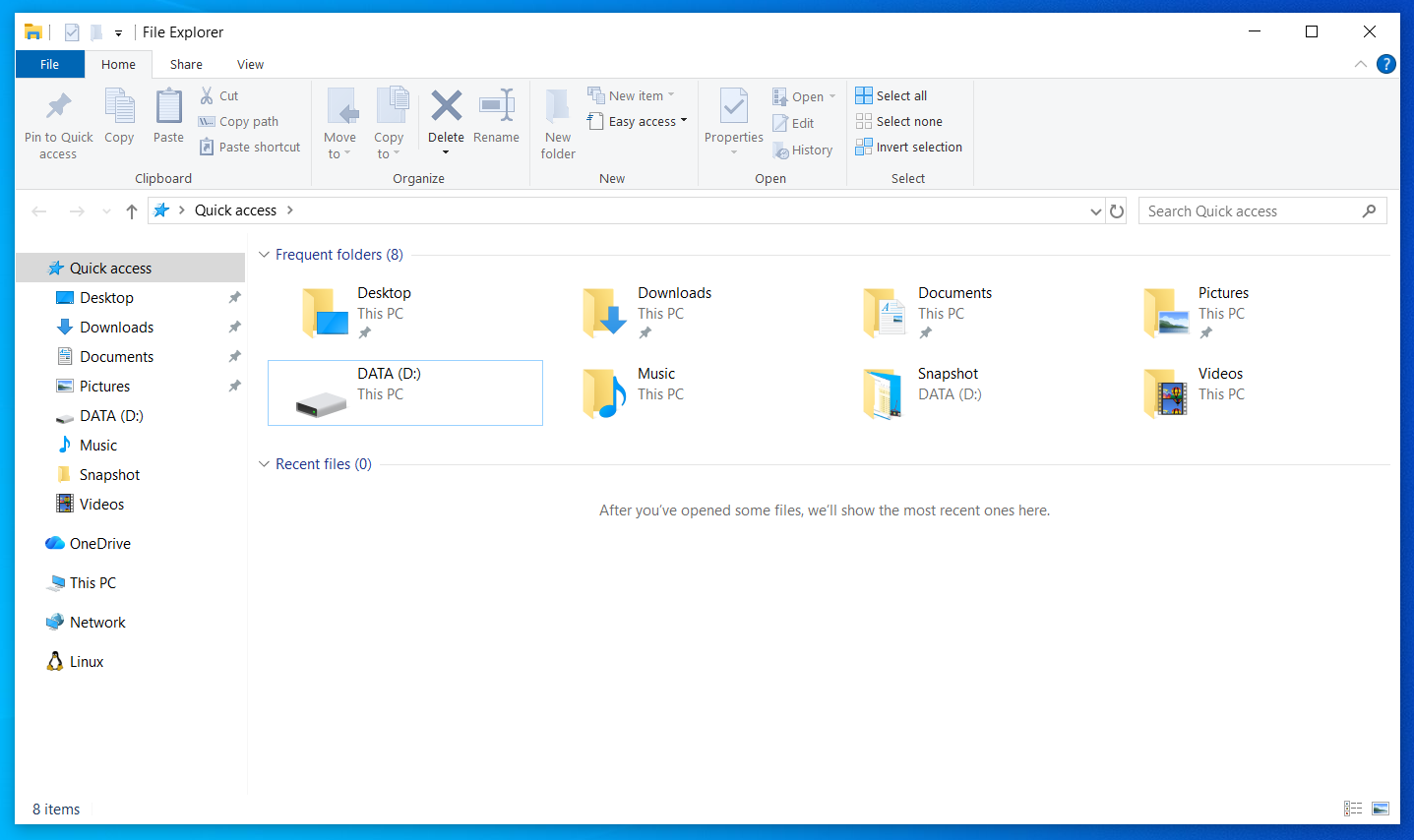Switch to the Share ribbon tab
1414x840 pixels.
[186, 64]
